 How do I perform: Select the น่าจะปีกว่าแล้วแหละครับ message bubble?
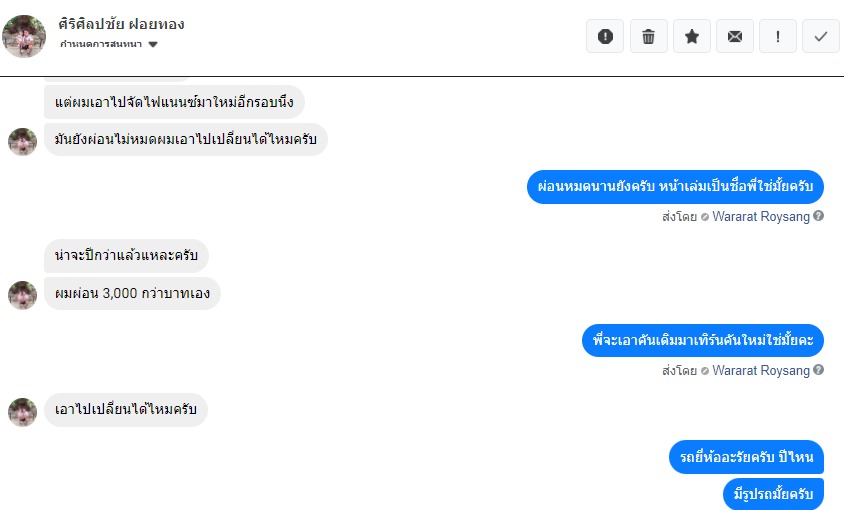tap(126, 255)
